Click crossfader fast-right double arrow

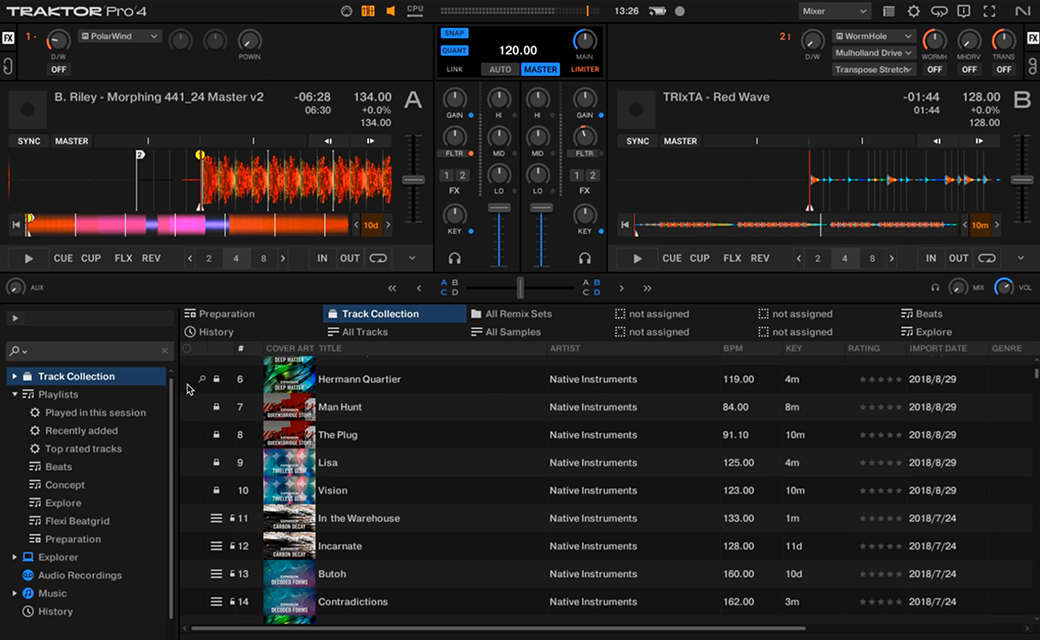[647, 288]
